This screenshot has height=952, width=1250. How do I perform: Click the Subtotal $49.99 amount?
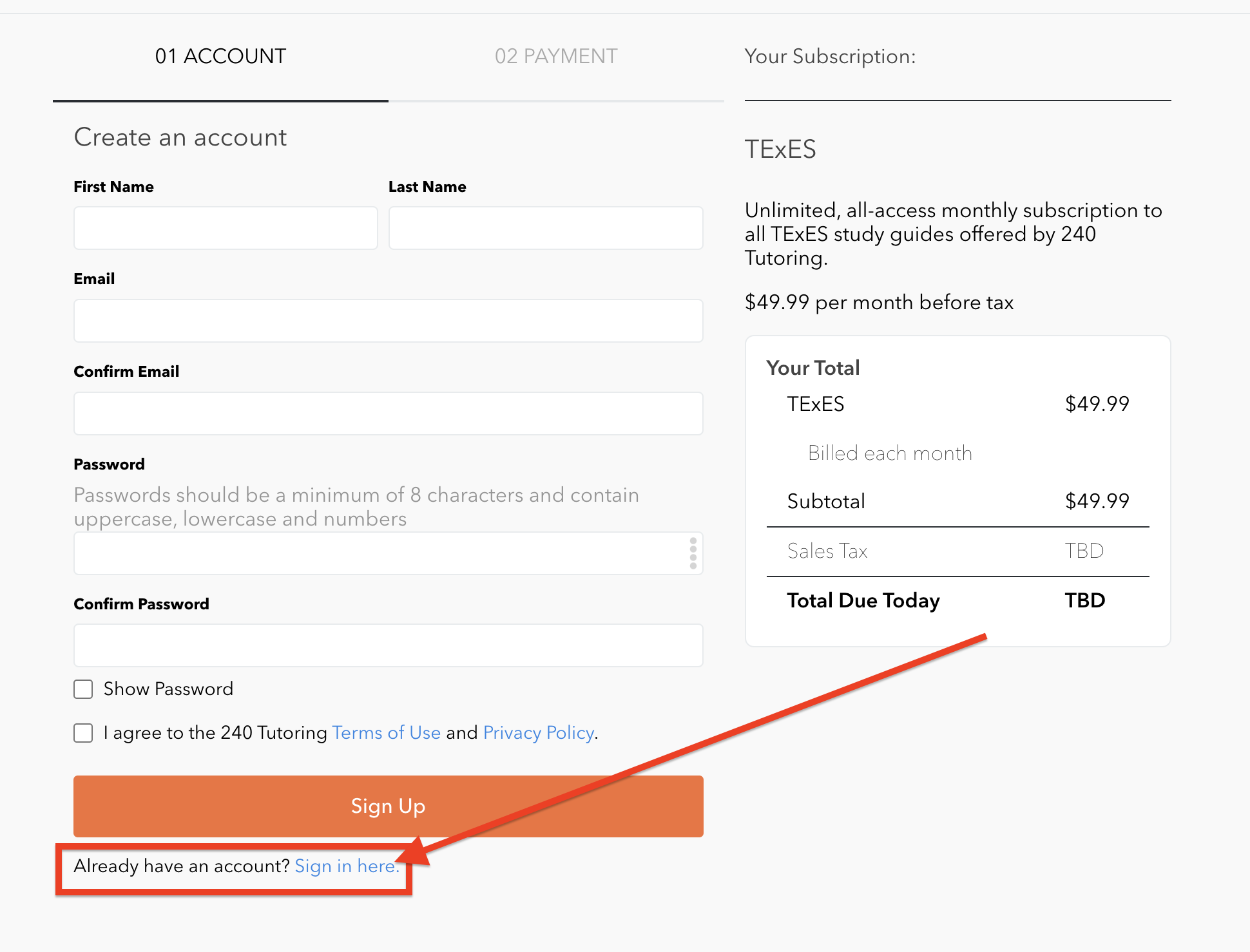coord(1097,501)
